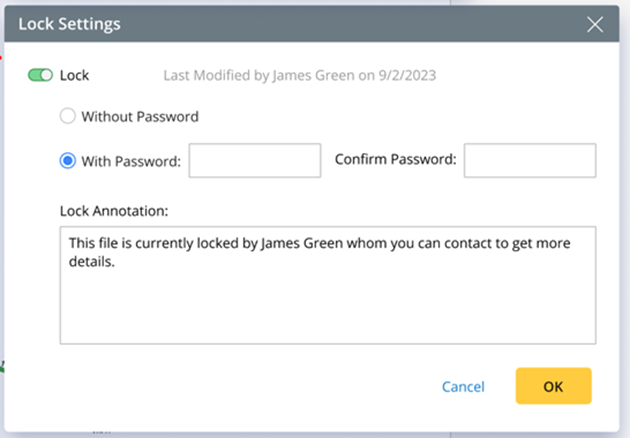
Task: Click the Lock label beside the switch
Action: point(75,75)
